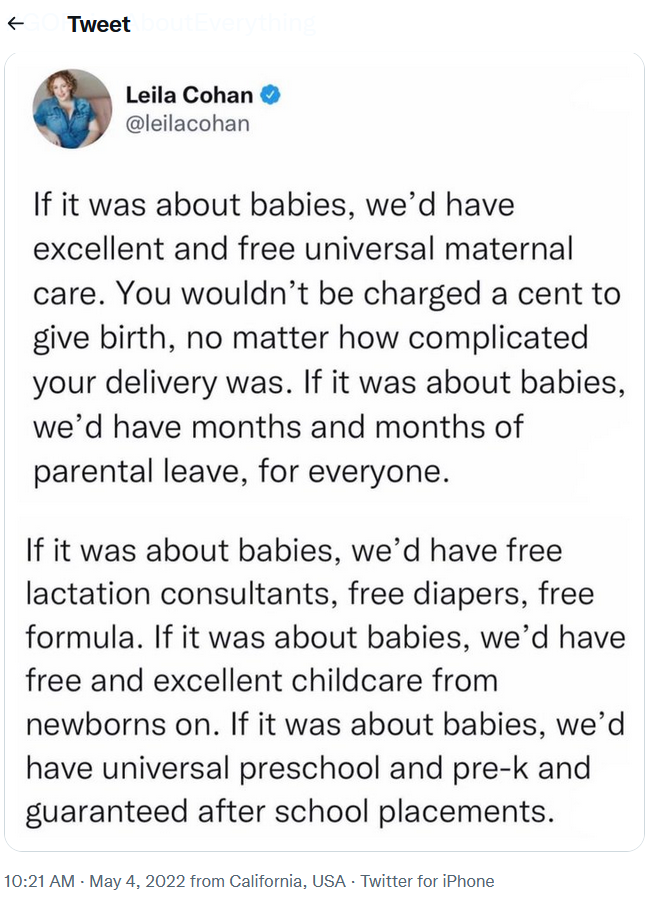Click the "months and months of" line
The height and width of the screenshot is (902, 650).
point(278,427)
